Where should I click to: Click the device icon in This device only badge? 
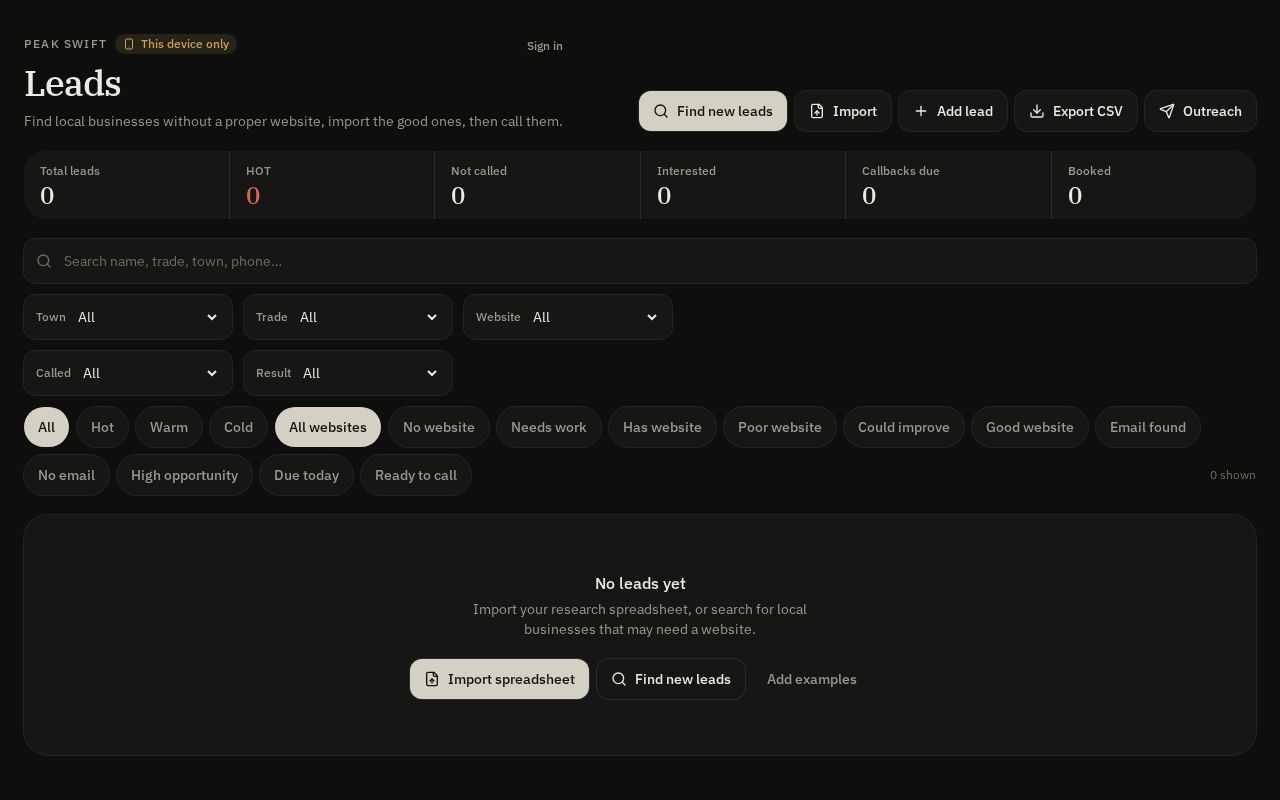(129, 44)
